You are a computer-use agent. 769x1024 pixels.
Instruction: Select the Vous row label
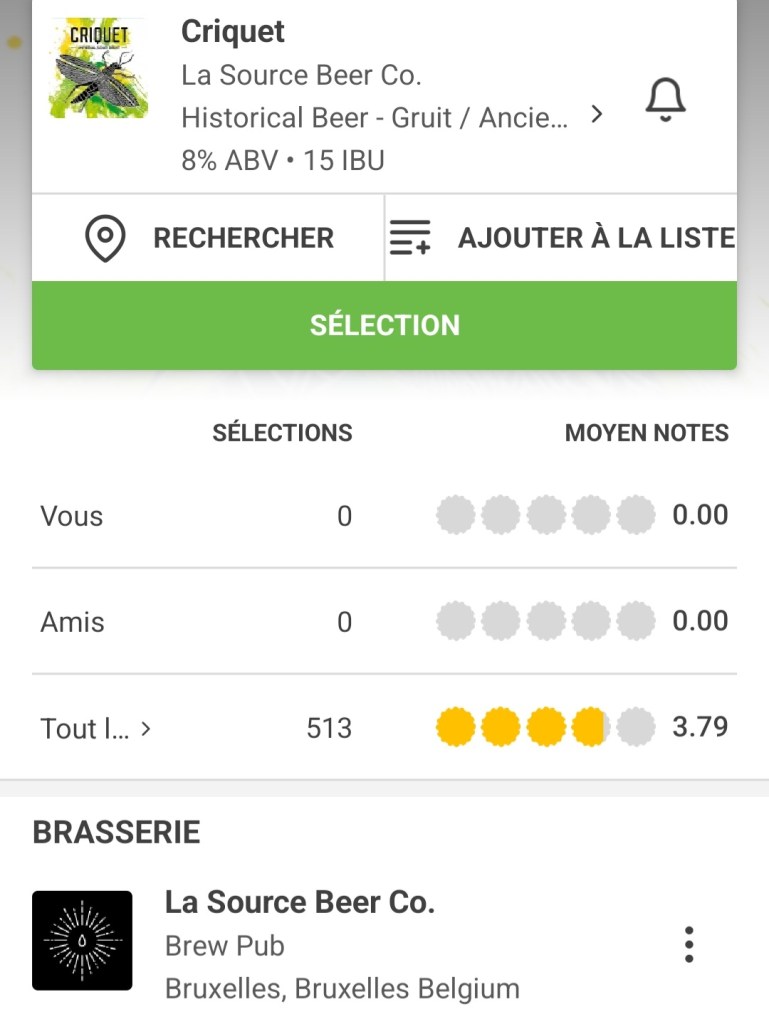[72, 516]
